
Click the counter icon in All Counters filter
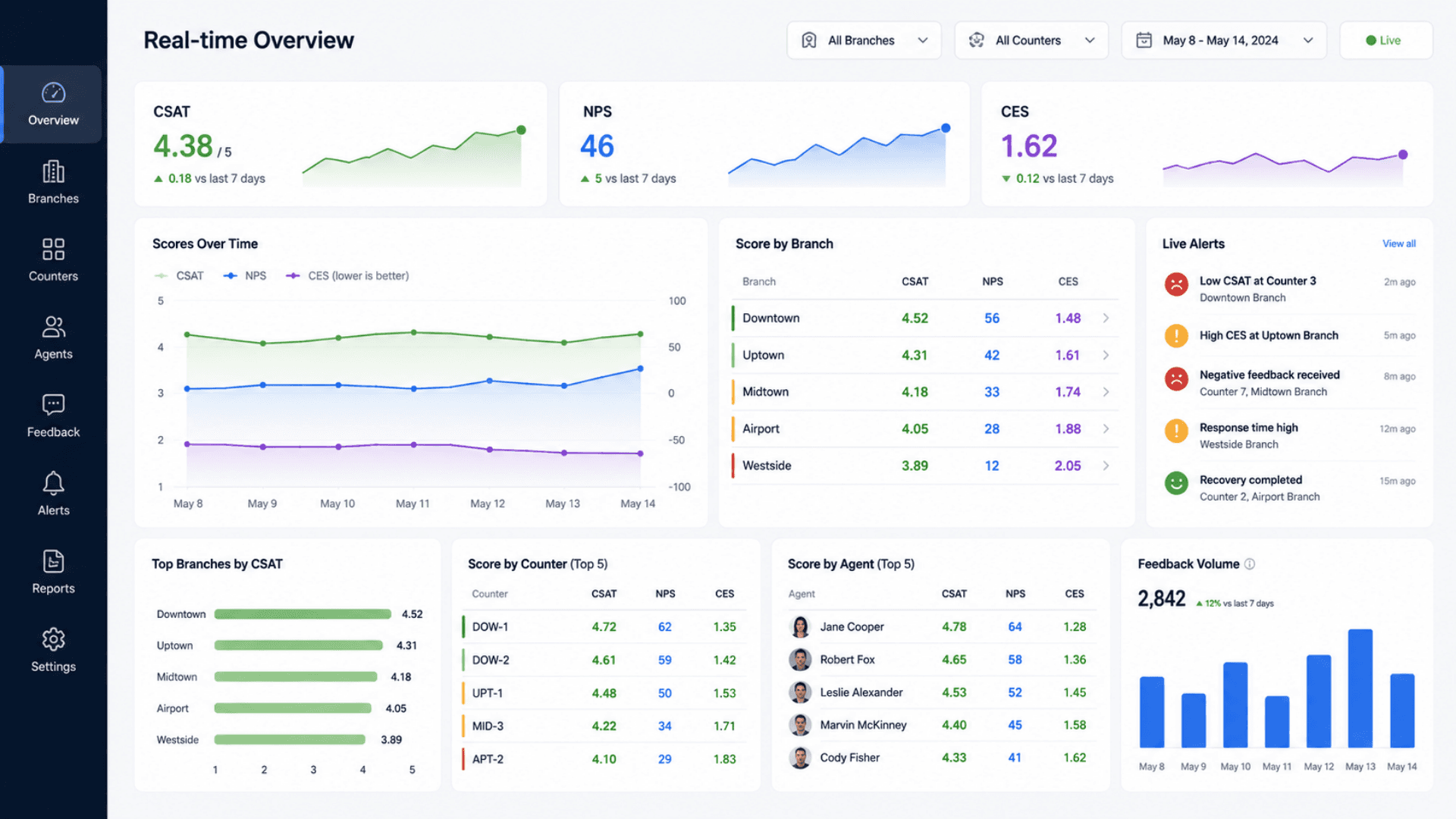pos(977,40)
